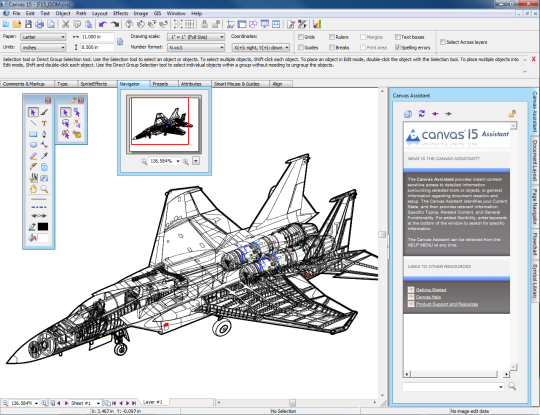Click the Save document toolbar icon
Image resolution: width=540 pixels, height=415 pixels.
[x=28, y=24]
